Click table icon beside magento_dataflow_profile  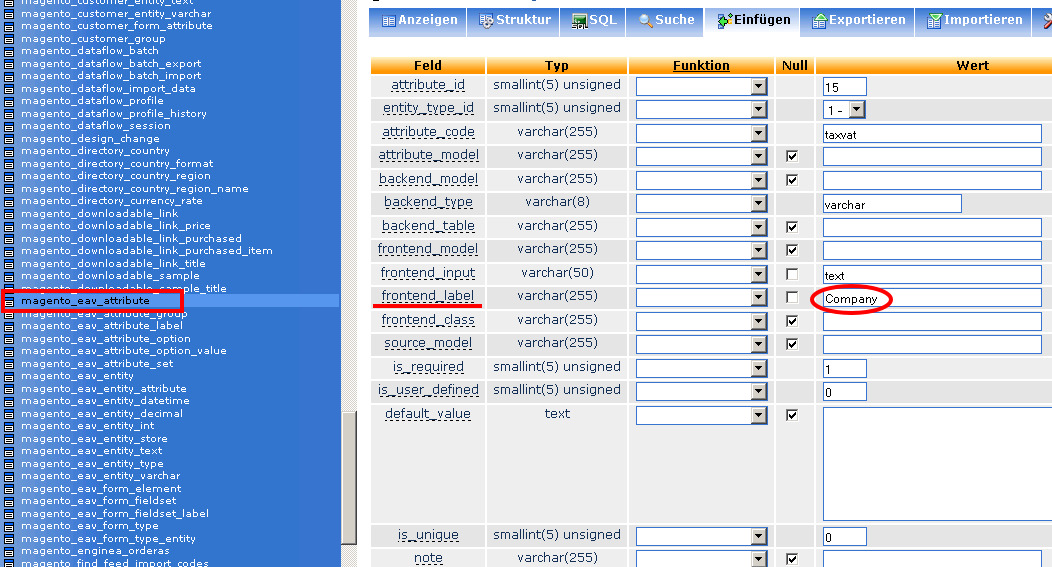tap(9, 102)
